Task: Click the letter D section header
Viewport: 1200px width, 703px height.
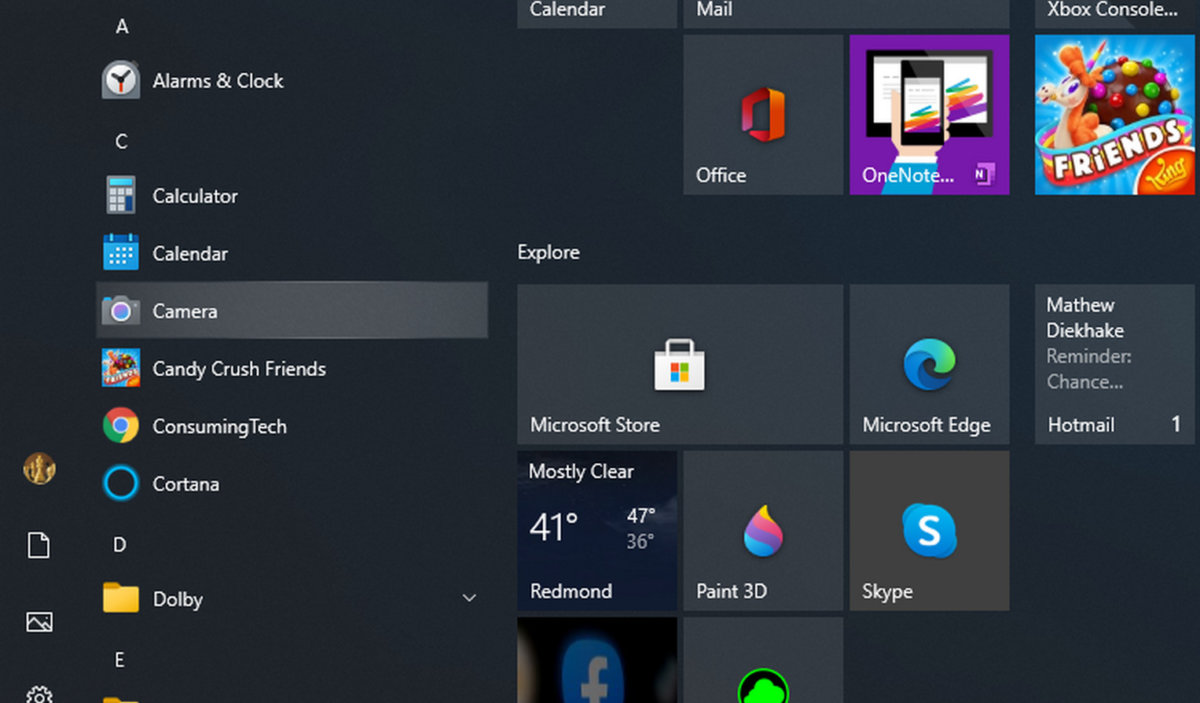Action: [120, 545]
